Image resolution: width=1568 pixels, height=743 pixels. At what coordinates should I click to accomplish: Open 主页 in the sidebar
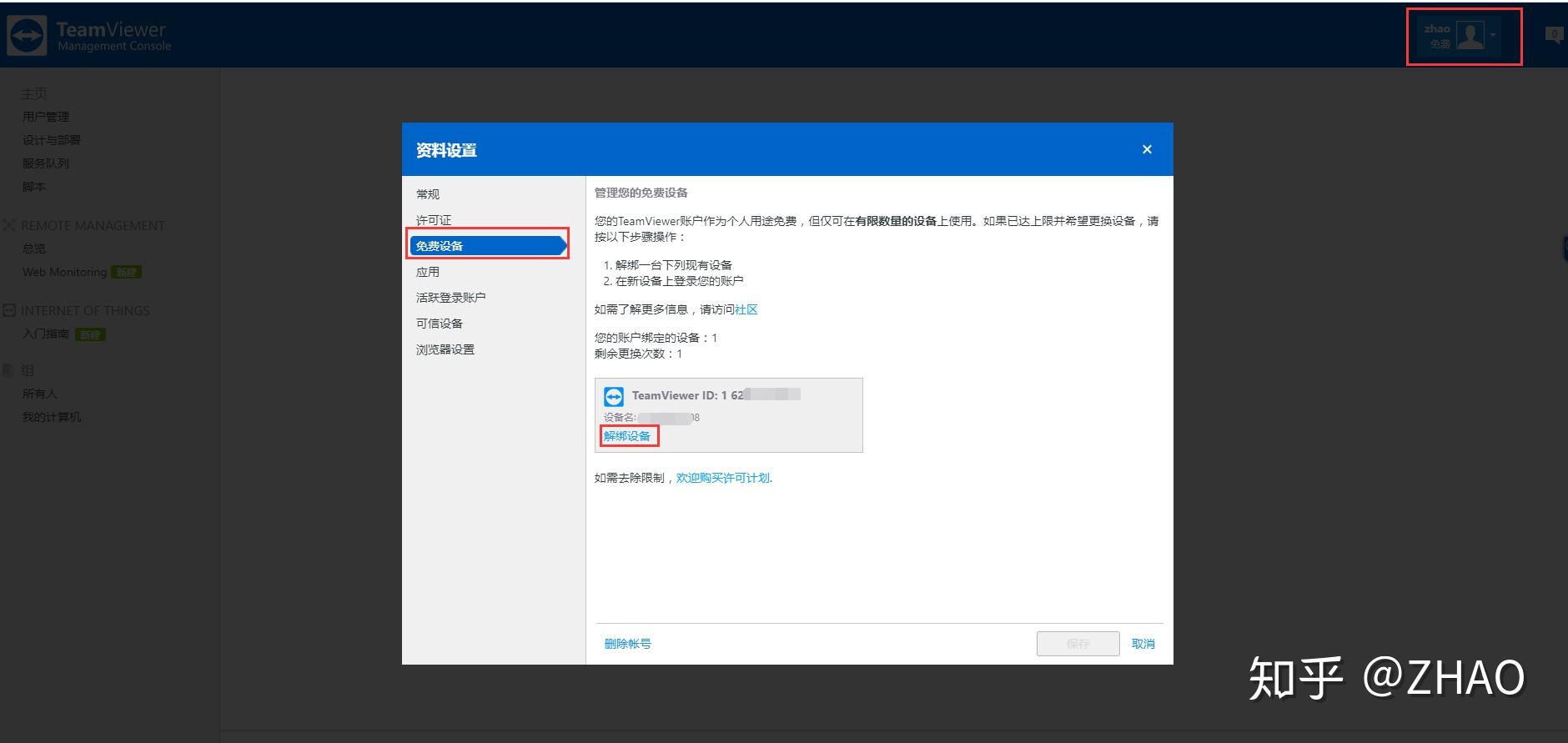34,93
